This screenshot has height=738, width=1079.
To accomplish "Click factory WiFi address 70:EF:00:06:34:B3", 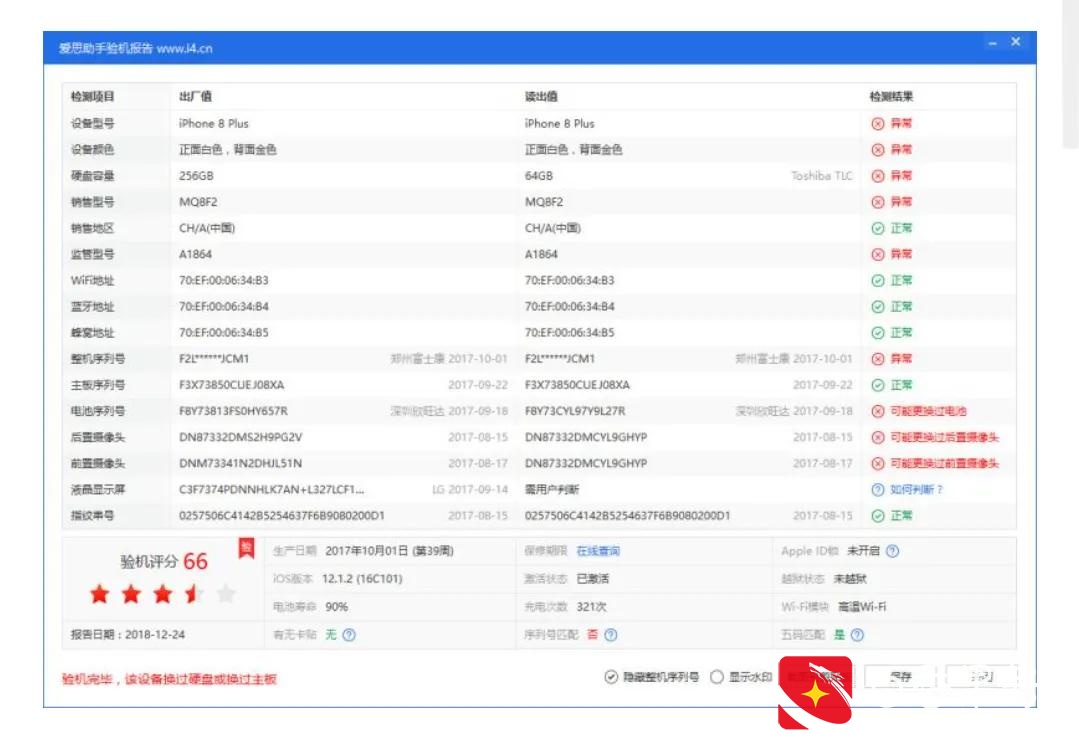I will click(x=224, y=280).
